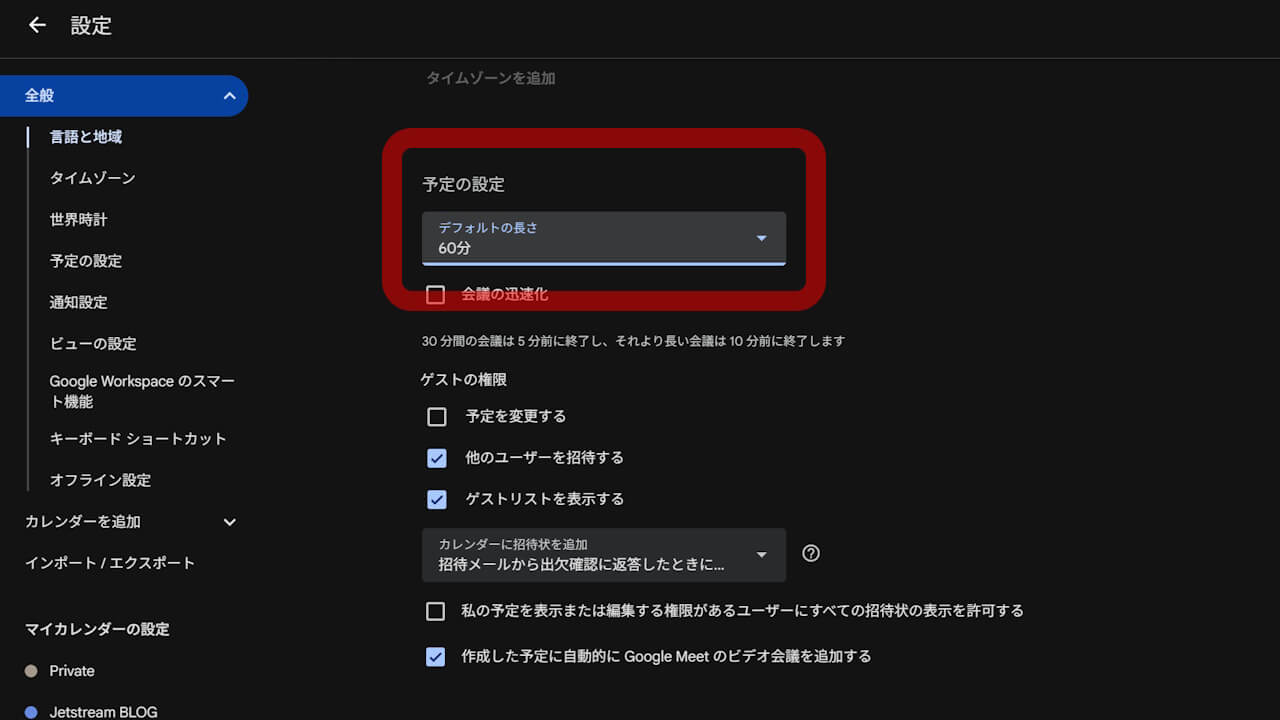Click the Private calendar color dot
1280x720 pixels.
click(x=31, y=671)
